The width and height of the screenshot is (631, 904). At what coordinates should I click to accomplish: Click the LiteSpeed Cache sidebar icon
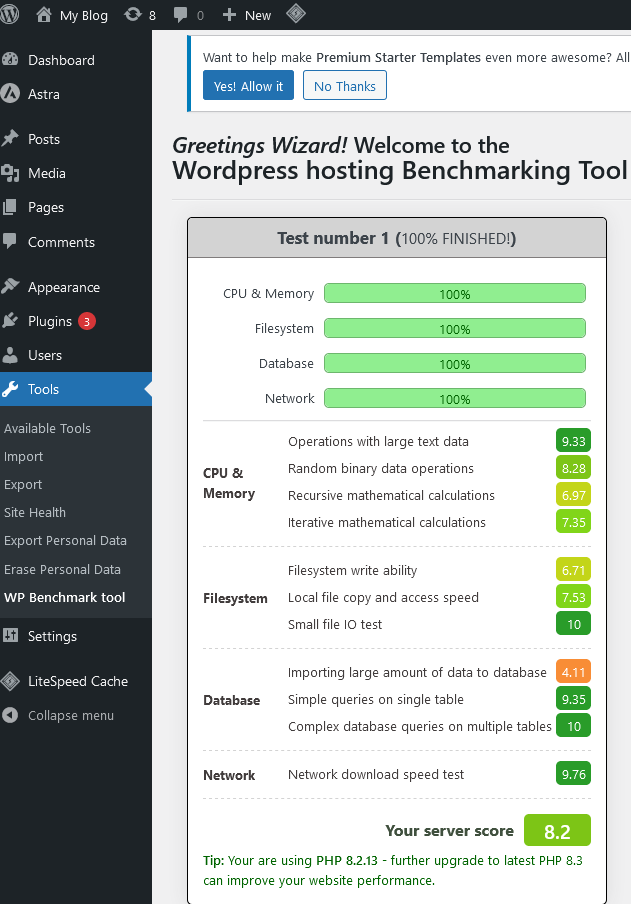[10, 681]
